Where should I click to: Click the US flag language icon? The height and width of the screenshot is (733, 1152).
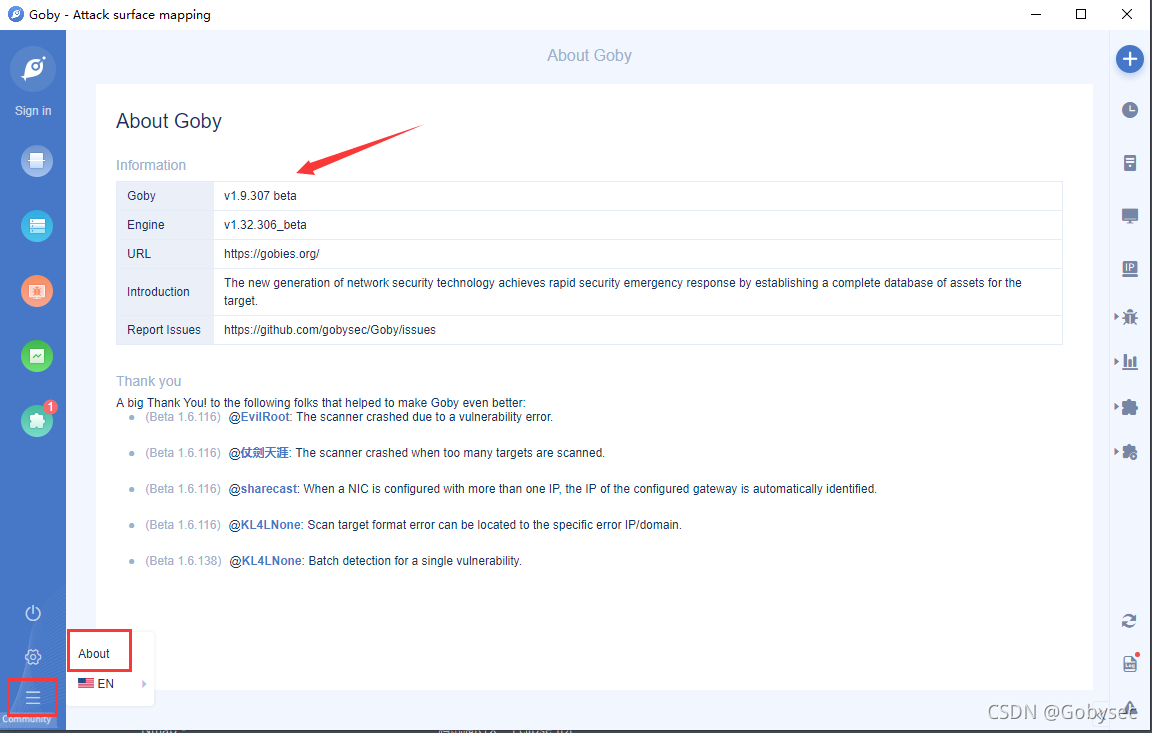coord(86,684)
